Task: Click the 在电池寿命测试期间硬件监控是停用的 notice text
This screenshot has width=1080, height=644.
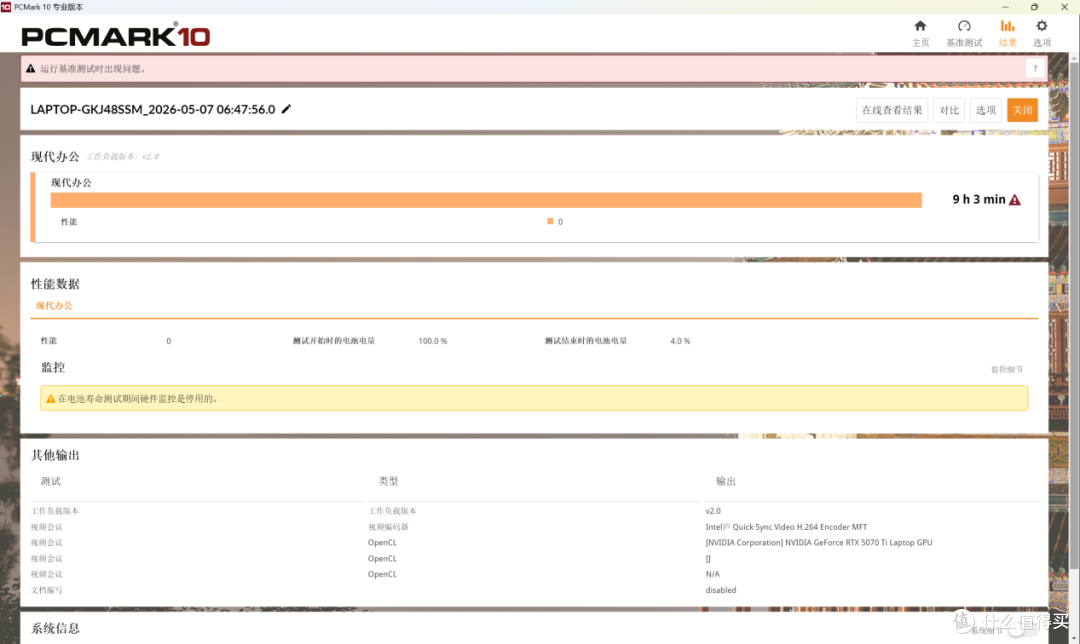Action: tap(137, 399)
